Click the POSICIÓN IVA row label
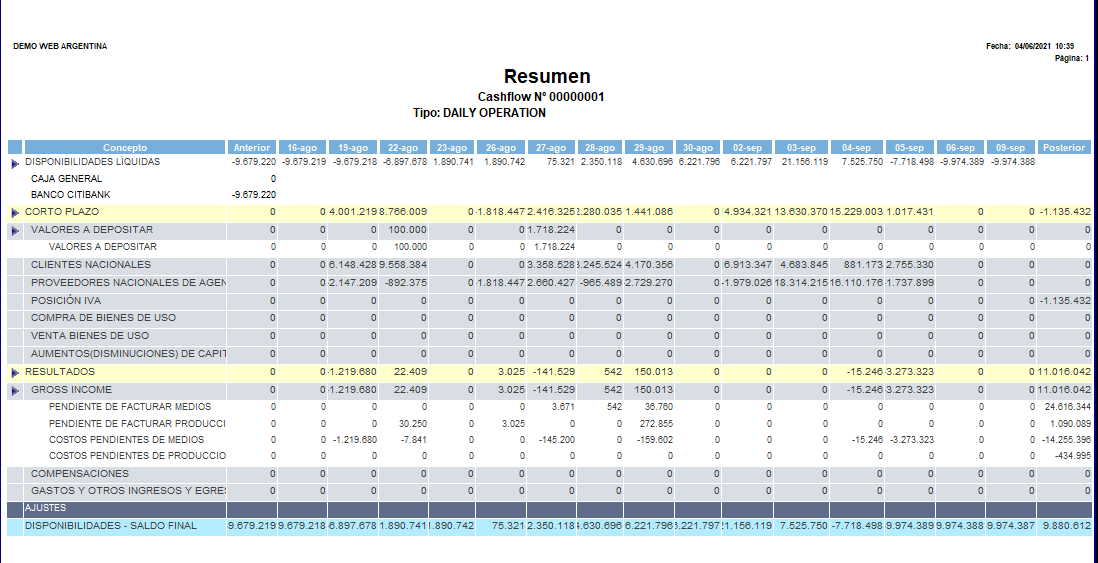1098x563 pixels. [66, 300]
